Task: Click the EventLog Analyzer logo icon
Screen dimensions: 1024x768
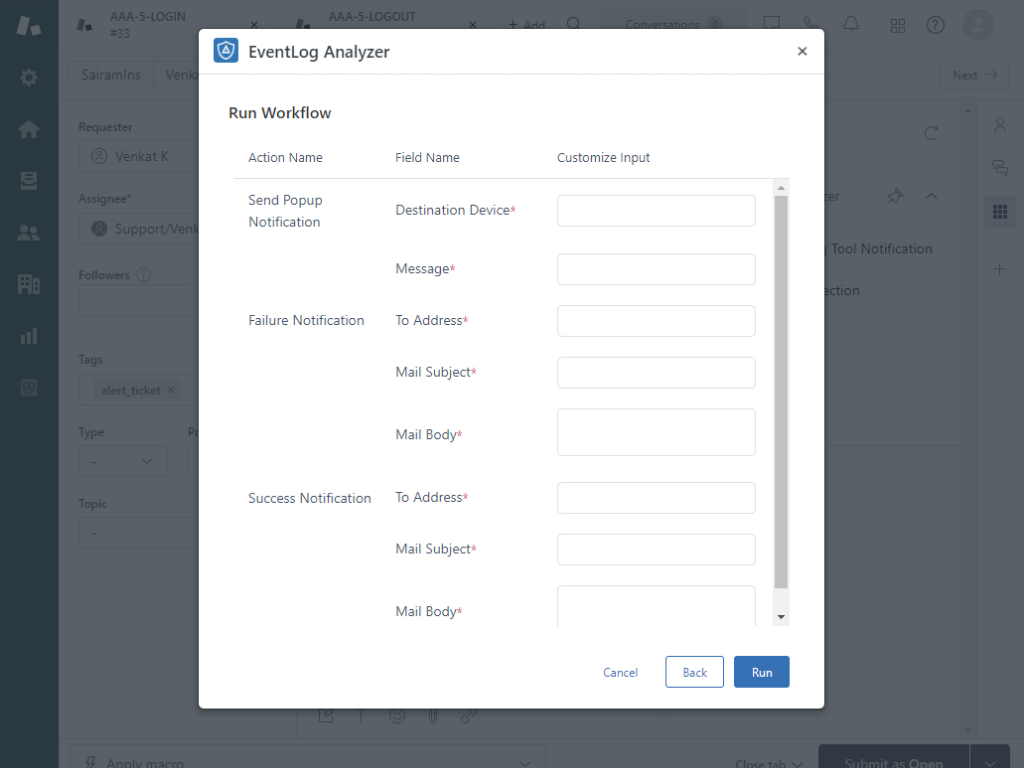Action: tap(226, 51)
